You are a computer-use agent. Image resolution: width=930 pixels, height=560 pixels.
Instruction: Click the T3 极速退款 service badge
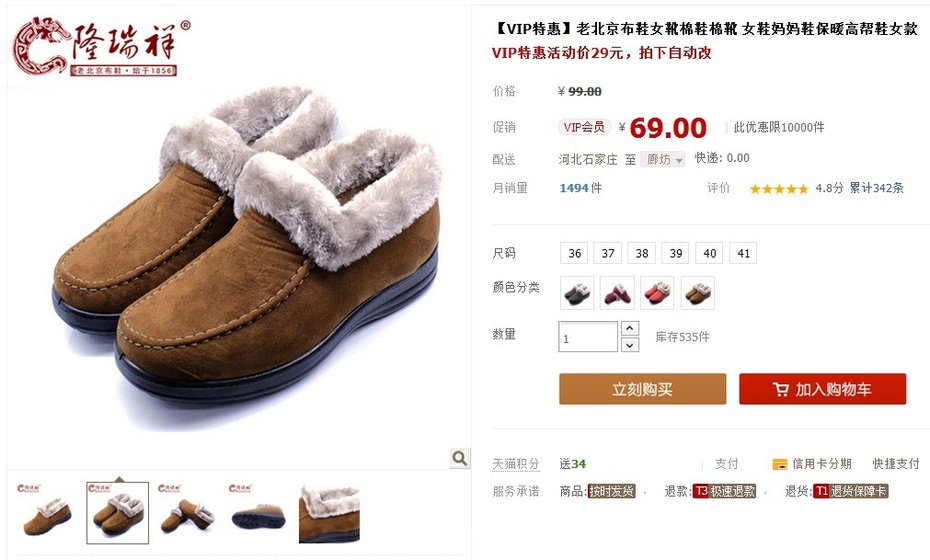click(724, 491)
